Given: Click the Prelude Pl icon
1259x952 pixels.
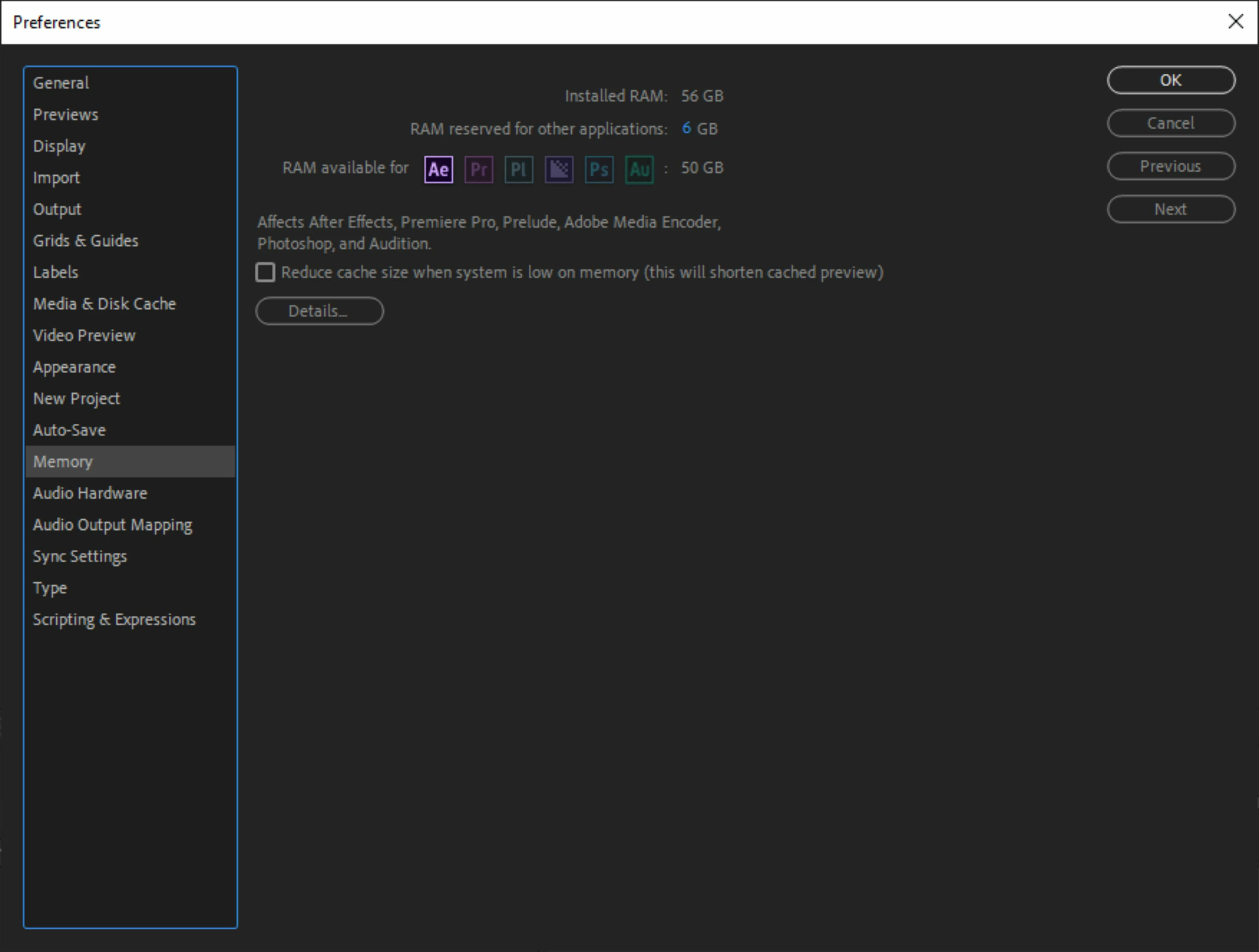Looking at the screenshot, I should point(519,170).
